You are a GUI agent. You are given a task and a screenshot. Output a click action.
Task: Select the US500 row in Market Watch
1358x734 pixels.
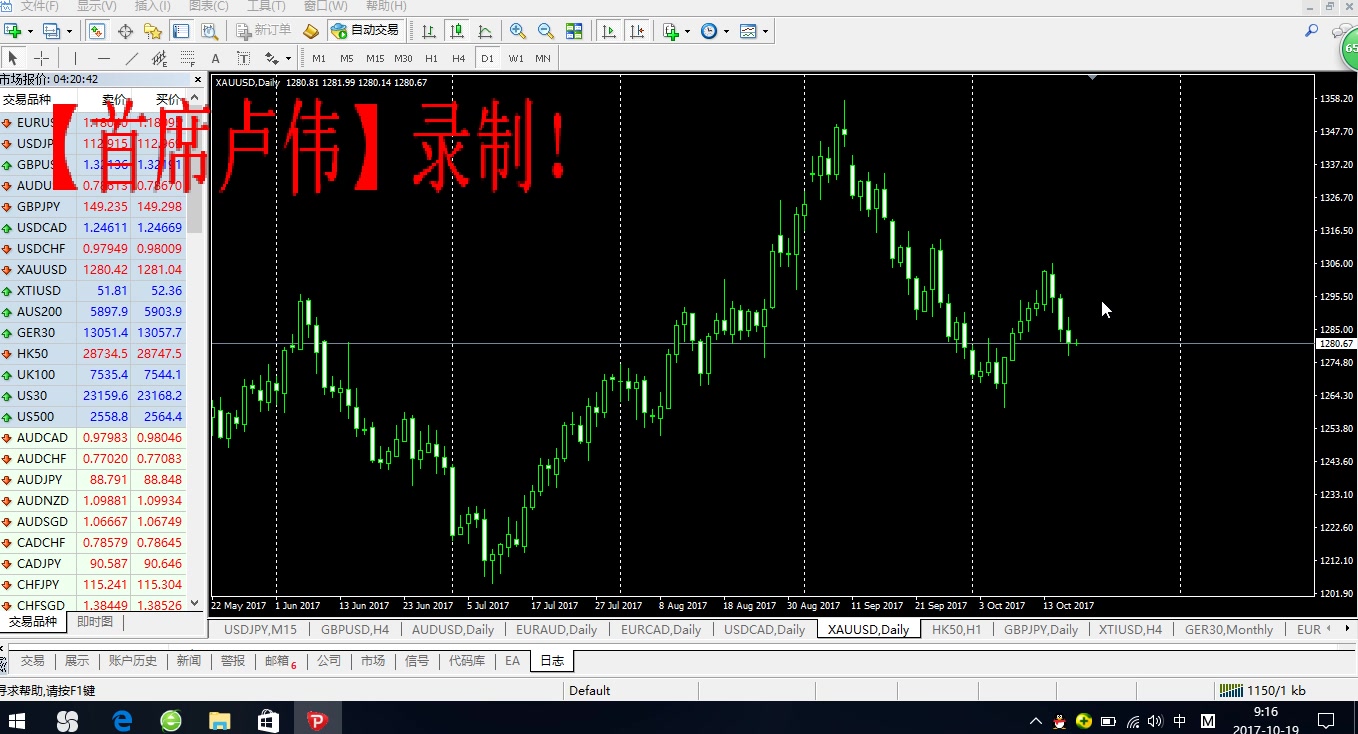click(93, 416)
